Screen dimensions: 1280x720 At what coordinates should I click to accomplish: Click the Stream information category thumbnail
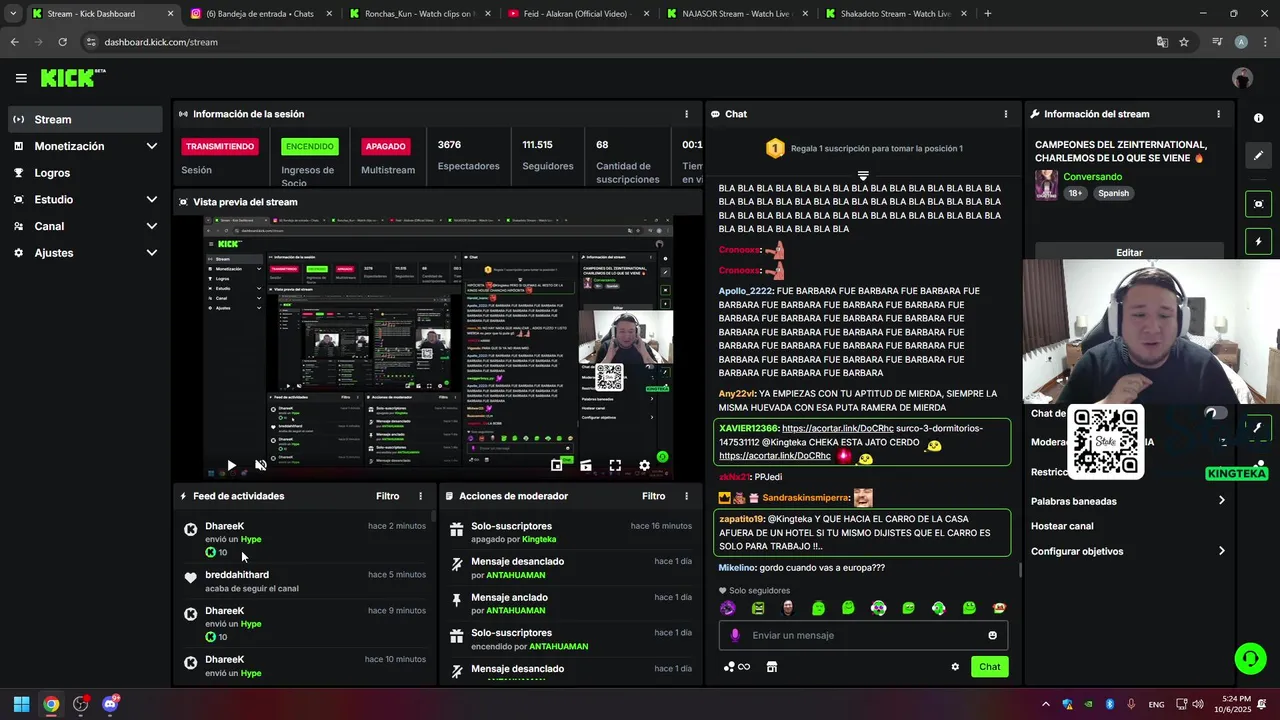point(1046,185)
